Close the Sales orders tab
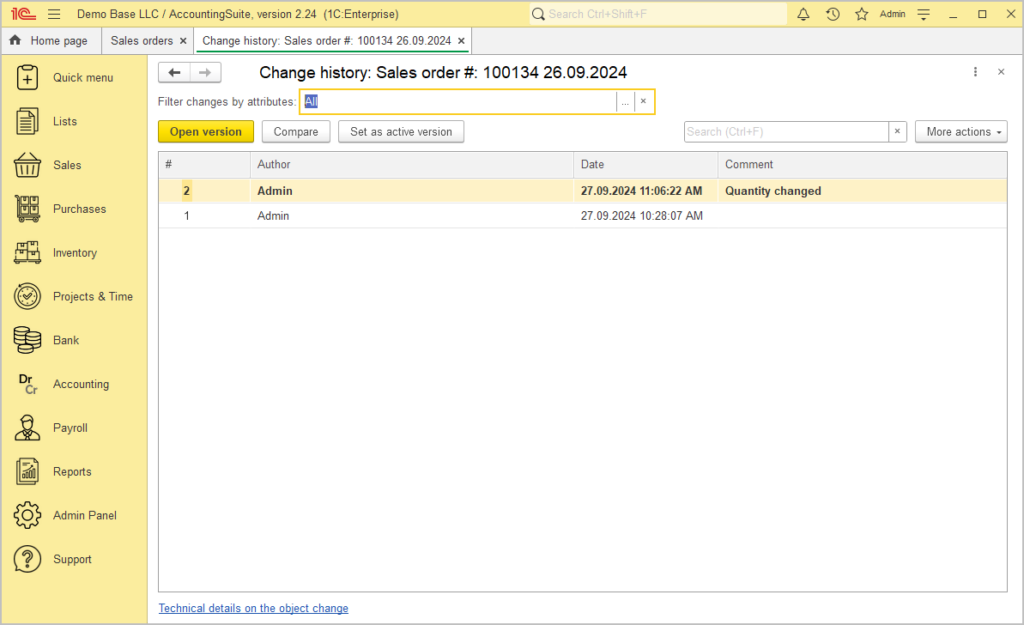The image size is (1024, 625). tap(183, 40)
